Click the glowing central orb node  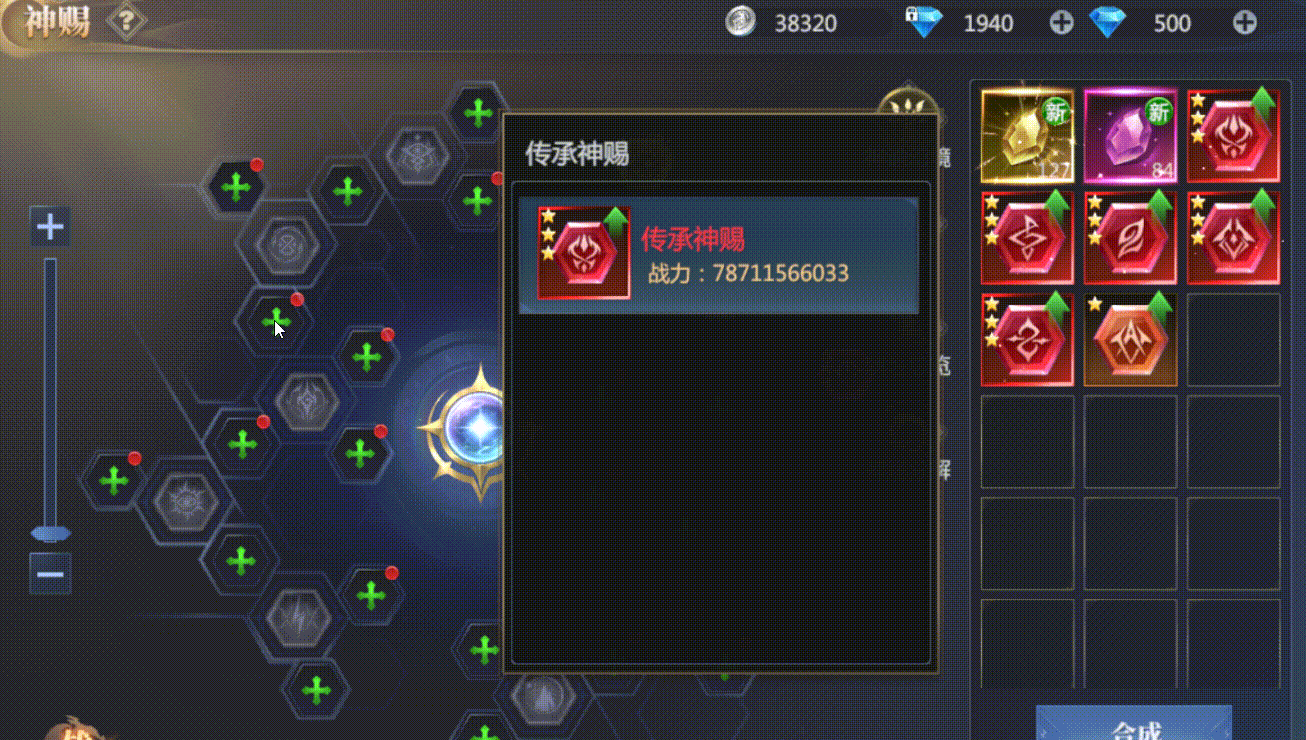(x=478, y=427)
